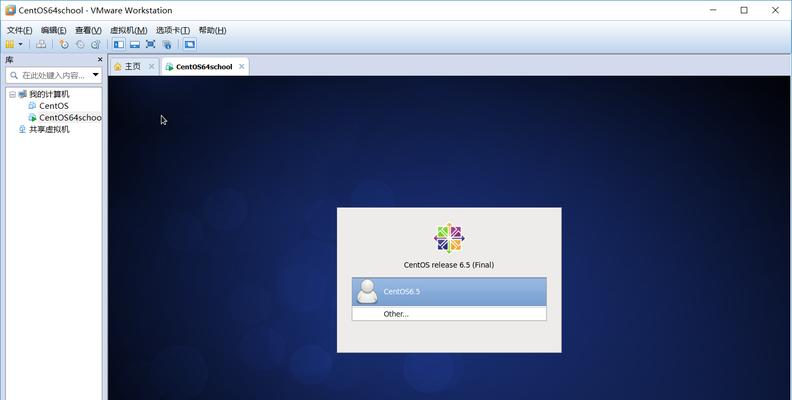
Task: Open the power options dropdown arrow
Action: (x=21, y=44)
